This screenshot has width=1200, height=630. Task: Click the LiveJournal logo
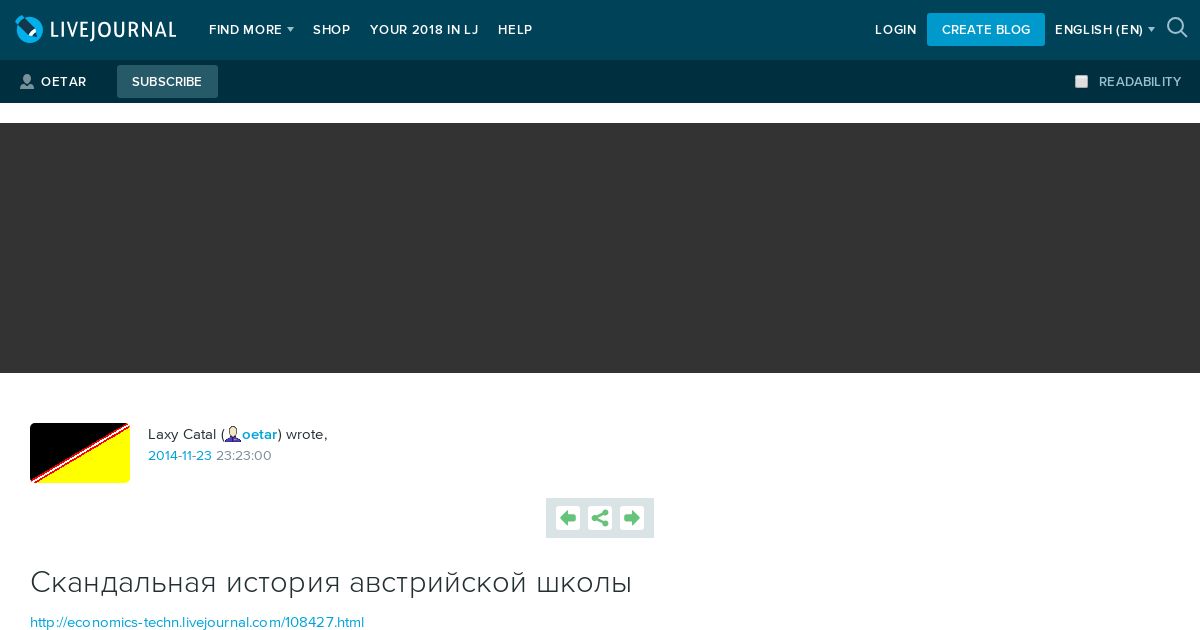(96, 30)
